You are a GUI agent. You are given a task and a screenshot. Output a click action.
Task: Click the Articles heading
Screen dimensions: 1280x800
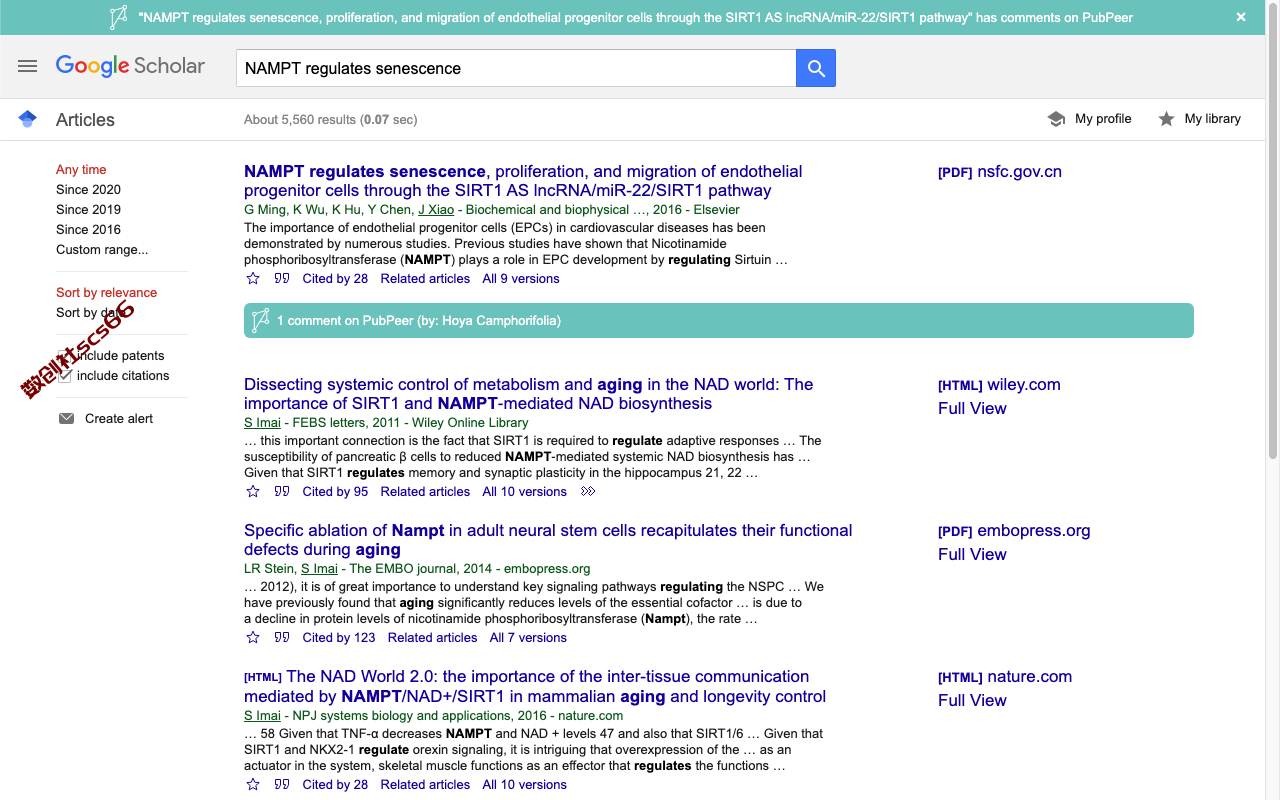click(x=85, y=120)
